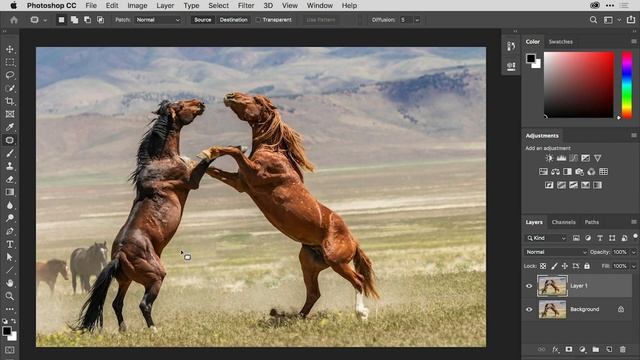Toggle lock image pixels brush icon
The width and height of the screenshot is (640, 360).
coord(554,266)
